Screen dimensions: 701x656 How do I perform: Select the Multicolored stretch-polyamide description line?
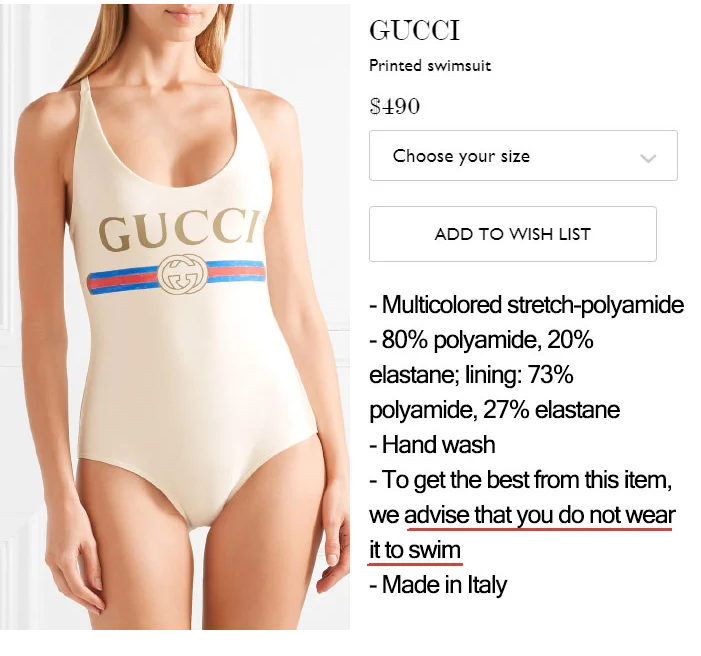pyautogui.click(x=527, y=305)
